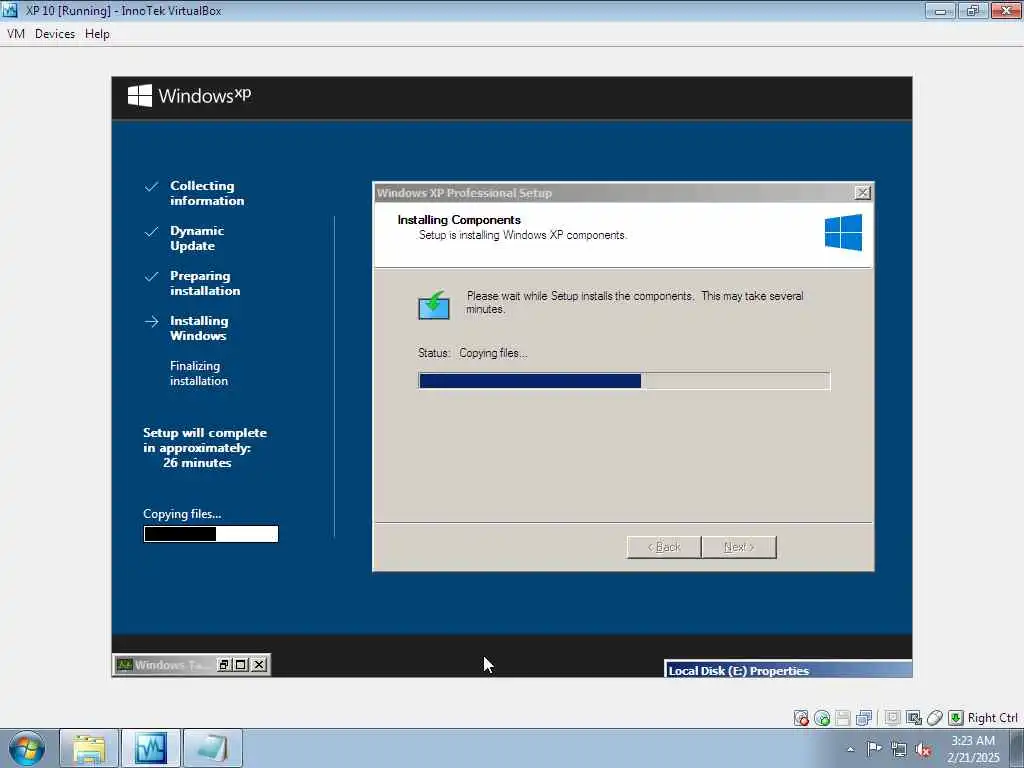Click the VirtualBox icon in the title bar

[x=10, y=10]
